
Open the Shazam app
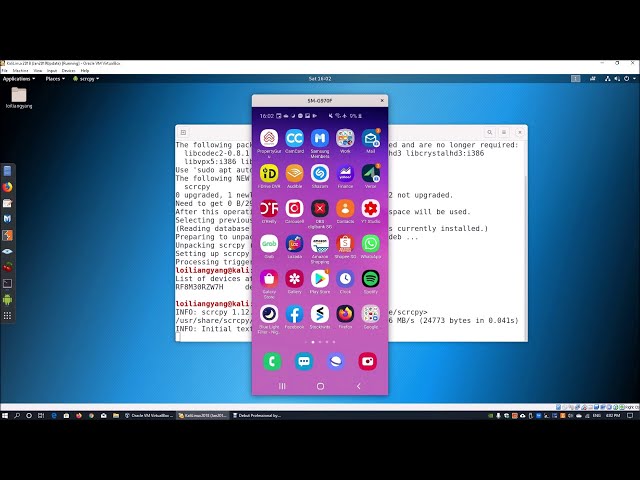[320, 174]
